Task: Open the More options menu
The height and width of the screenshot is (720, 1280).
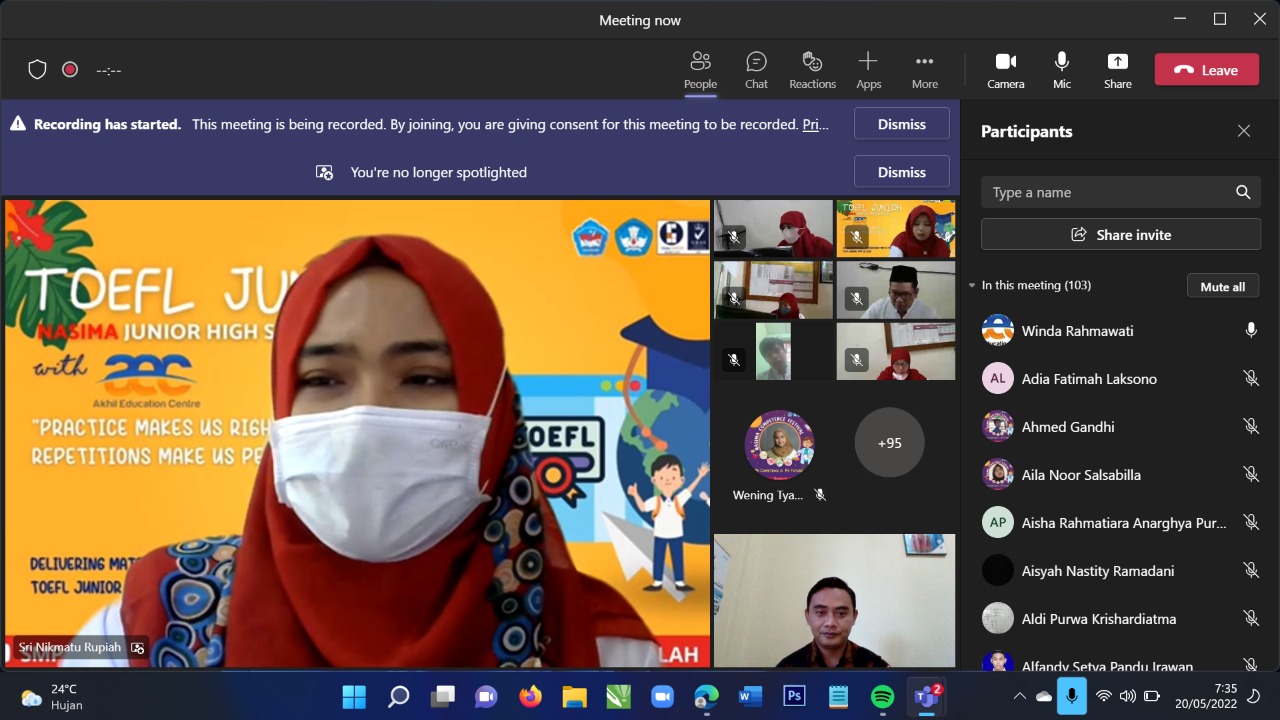Action: (x=924, y=62)
